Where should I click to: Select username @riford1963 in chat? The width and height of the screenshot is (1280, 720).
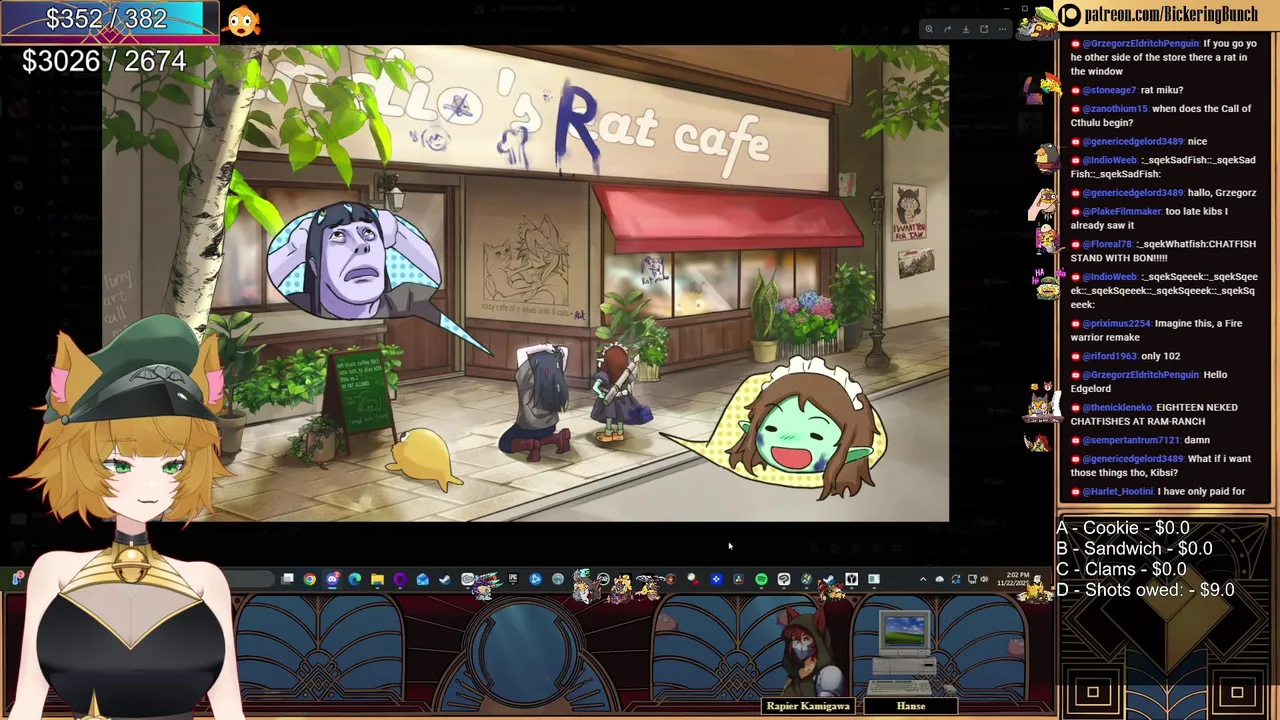(x=1111, y=356)
